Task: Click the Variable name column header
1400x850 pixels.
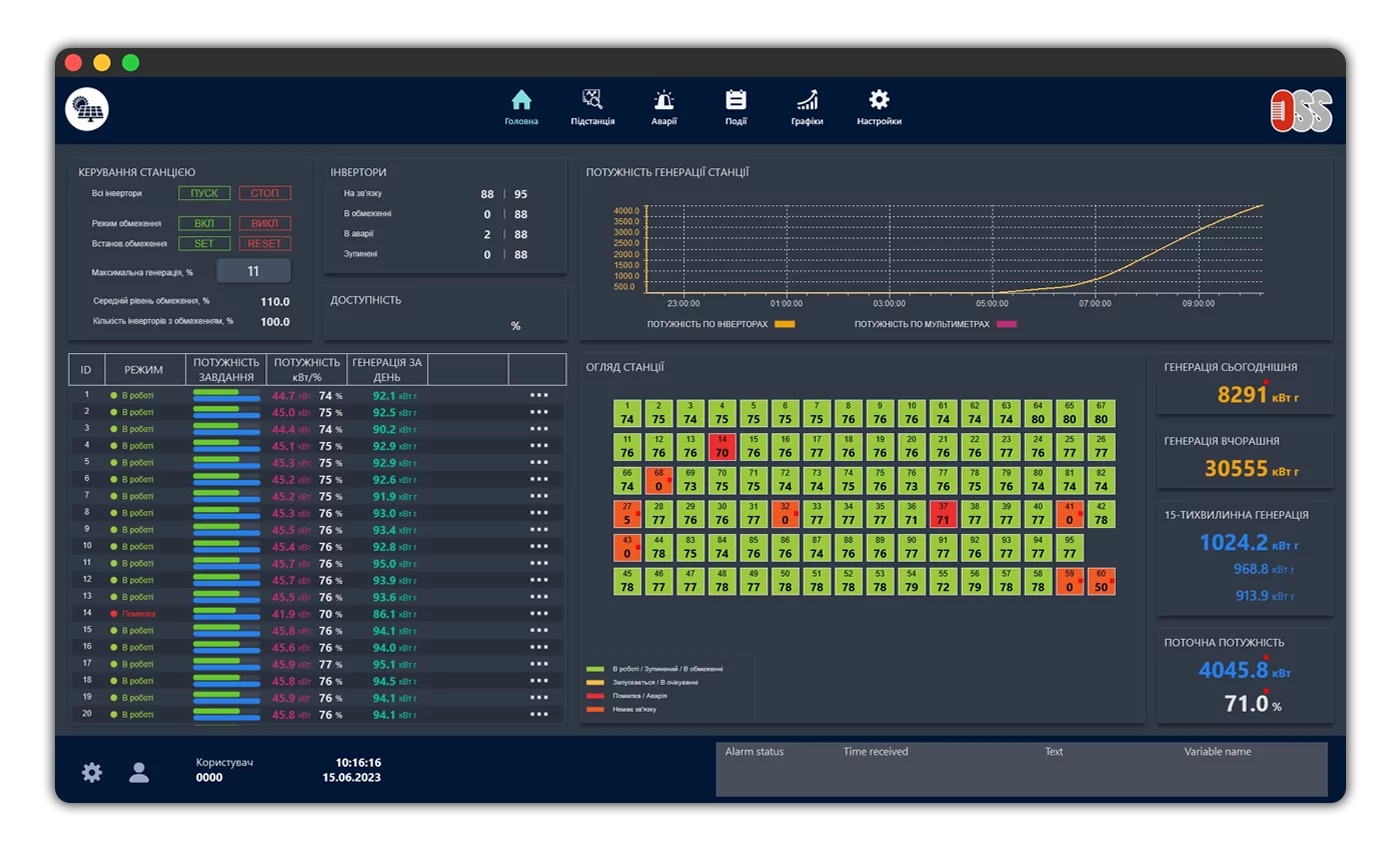Action: point(1218,752)
